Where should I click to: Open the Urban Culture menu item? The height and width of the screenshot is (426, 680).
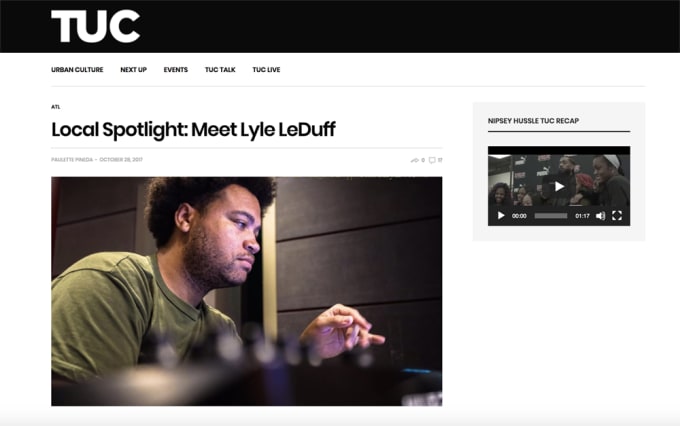tap(77, 69)
